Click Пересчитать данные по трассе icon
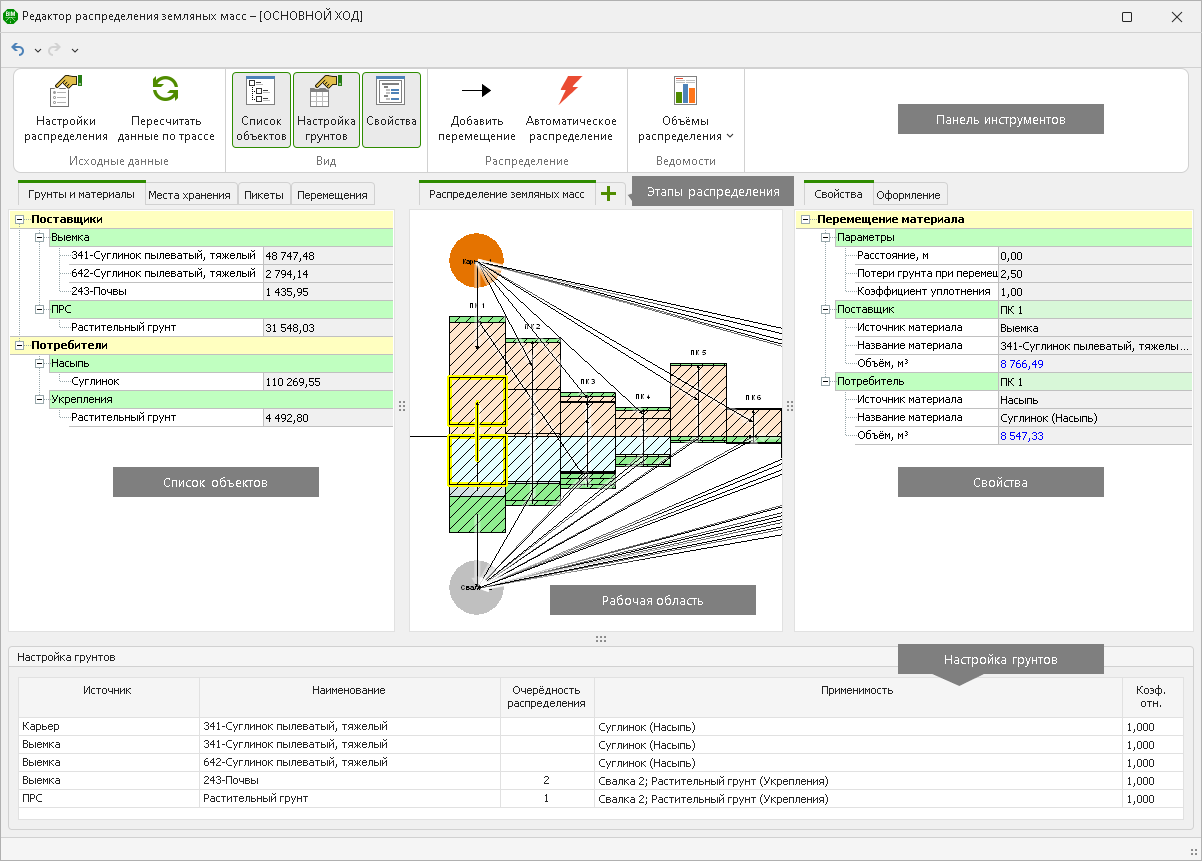Screen dimensions: 1202x861 tap(165, 92)
